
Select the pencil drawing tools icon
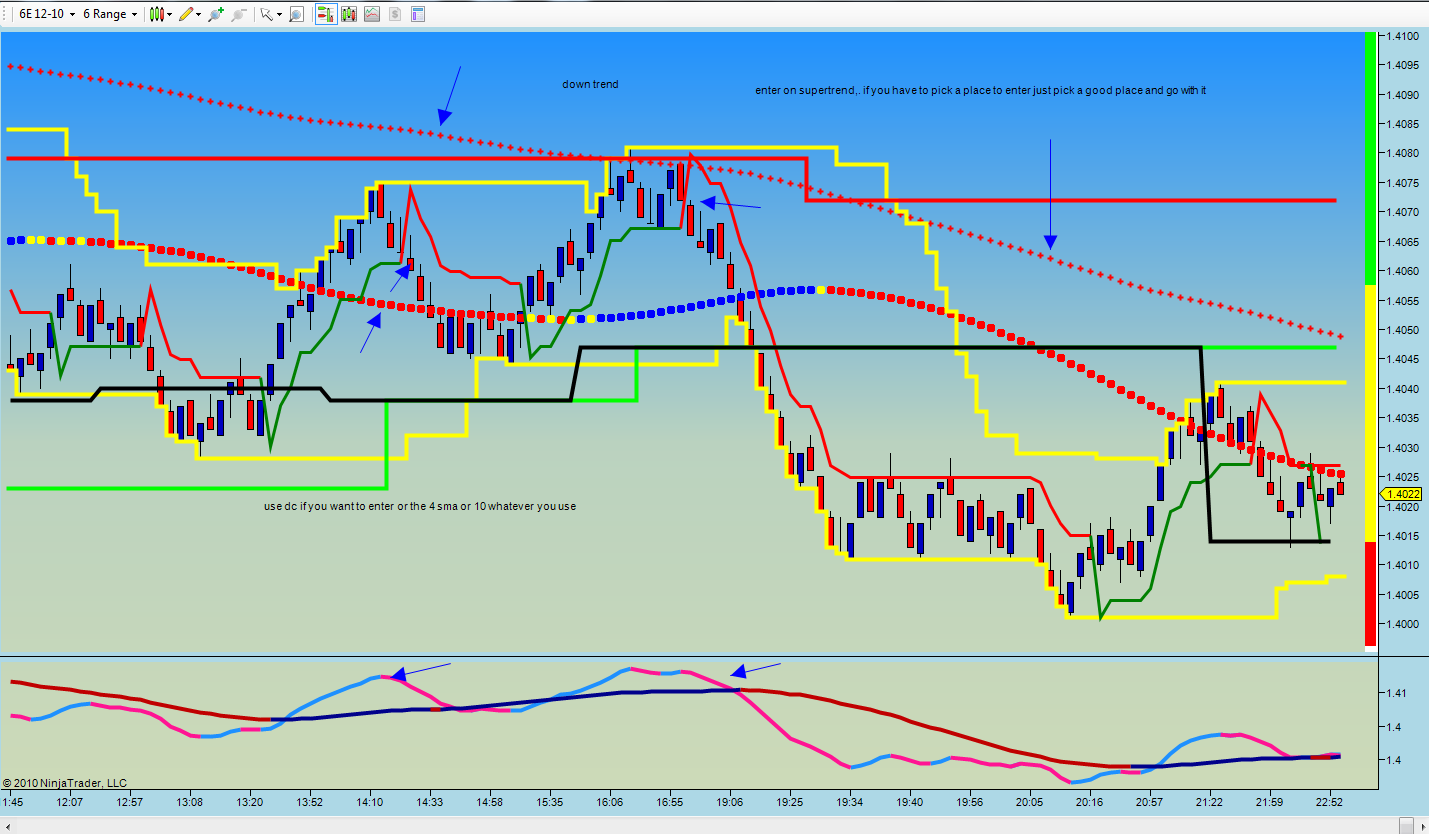click(x=186, y=14)
